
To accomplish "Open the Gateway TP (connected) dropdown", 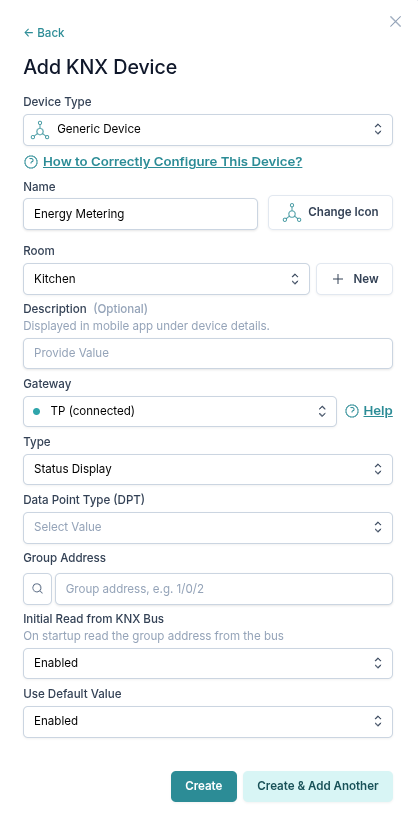I will click(180, 411).
